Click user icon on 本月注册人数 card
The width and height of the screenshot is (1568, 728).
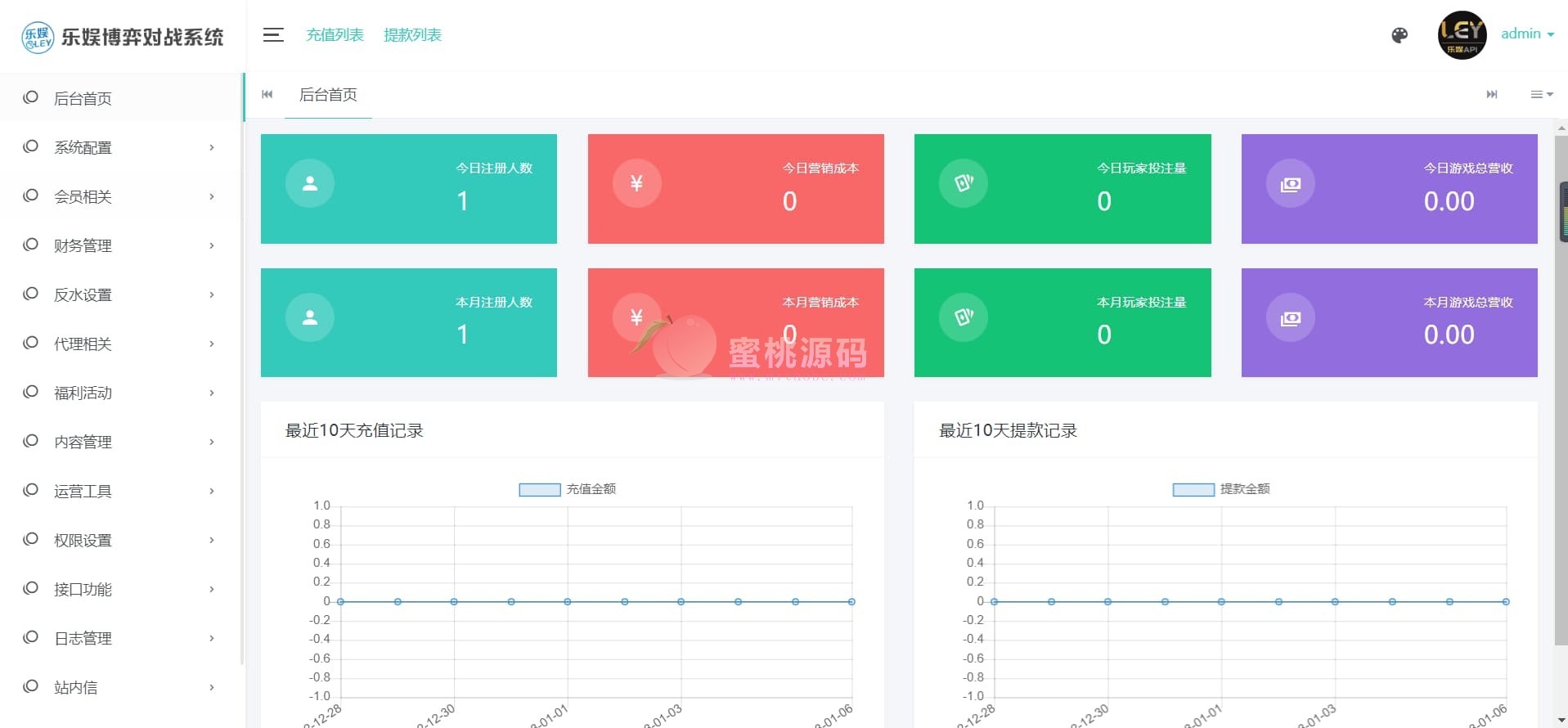pyautogui.click(x=310, y=317)
